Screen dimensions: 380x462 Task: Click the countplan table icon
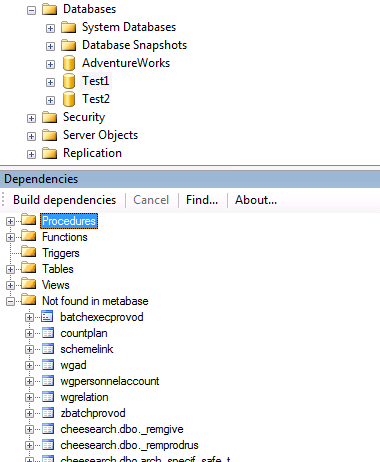48,333
